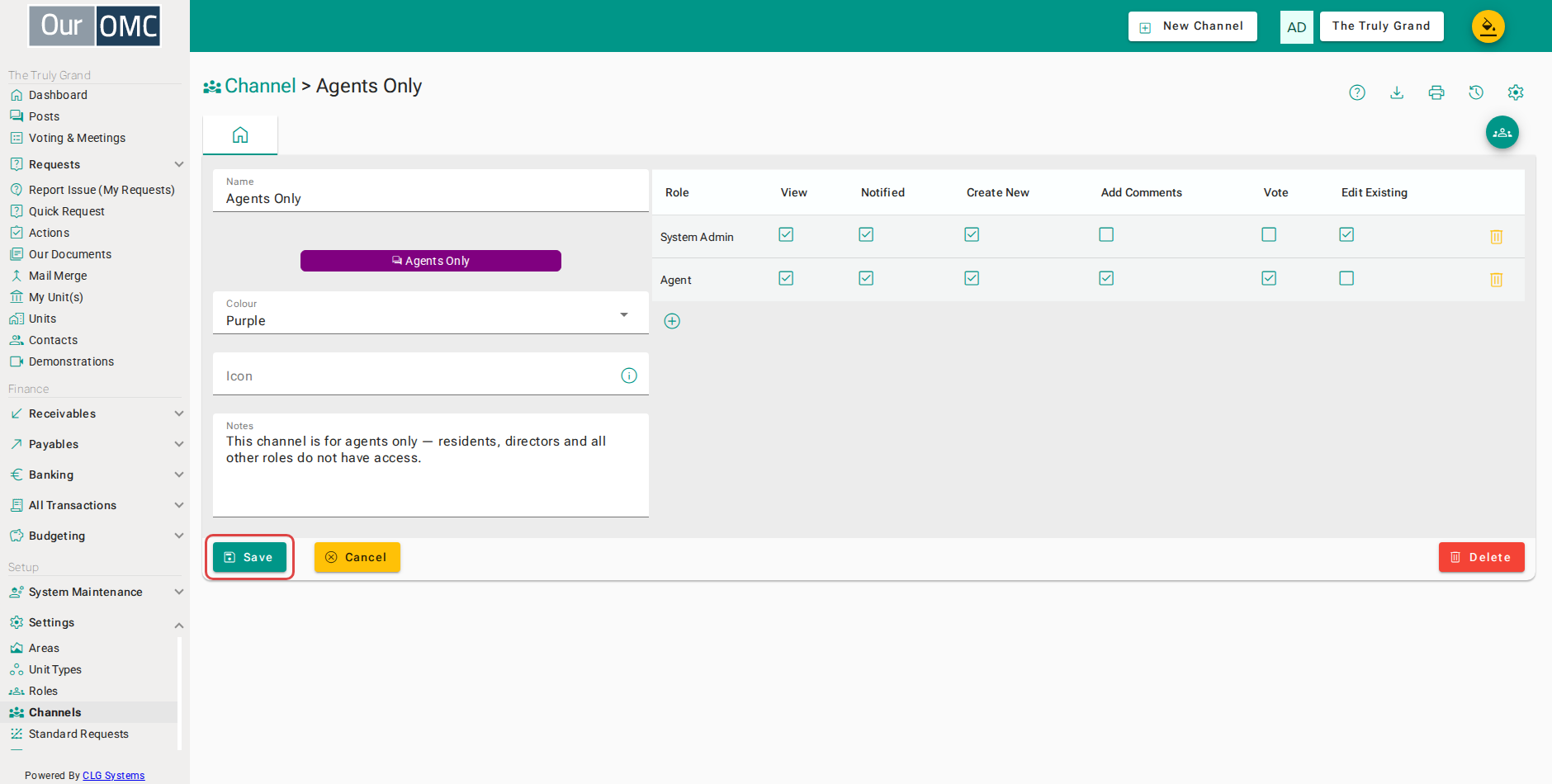
Task: Expand Banking section
Action: point(95,475)
